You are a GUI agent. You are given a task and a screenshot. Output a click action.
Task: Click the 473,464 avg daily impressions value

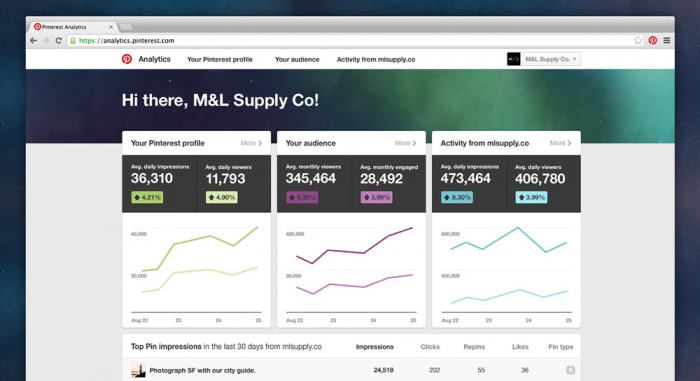coord(466,178)
